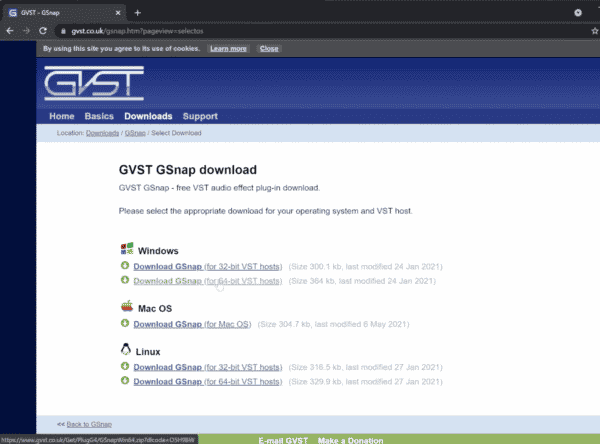Click the browser address bar URL
Screen dimensions: 600x444
137,31
